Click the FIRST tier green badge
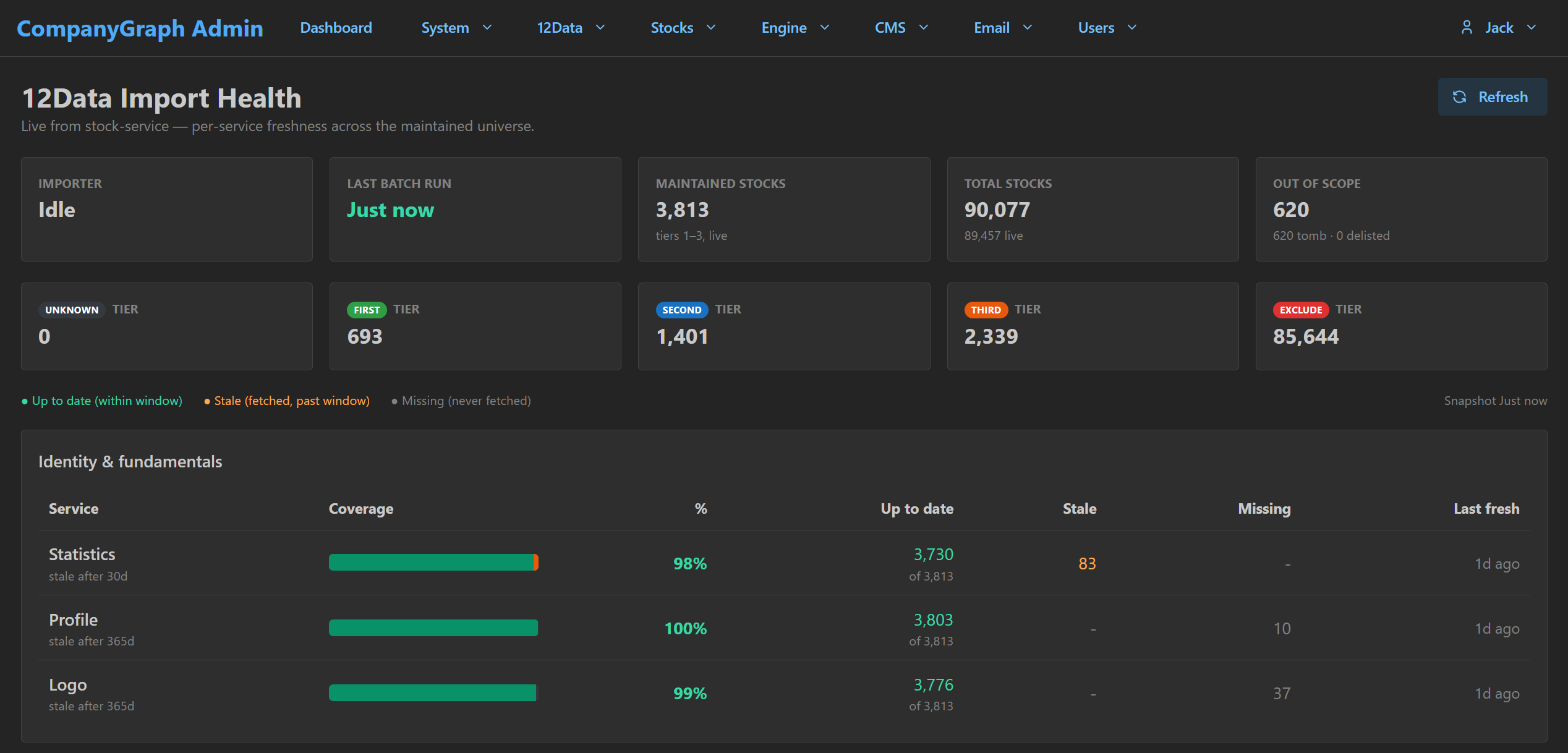1568x753 pixels. (x=367, y=310)
